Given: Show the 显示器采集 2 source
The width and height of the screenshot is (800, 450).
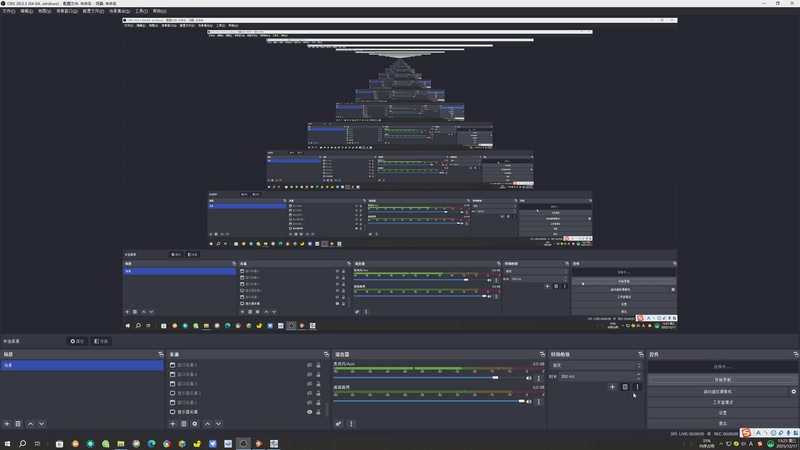Looking at the screenshot, I should coord(309,393).
